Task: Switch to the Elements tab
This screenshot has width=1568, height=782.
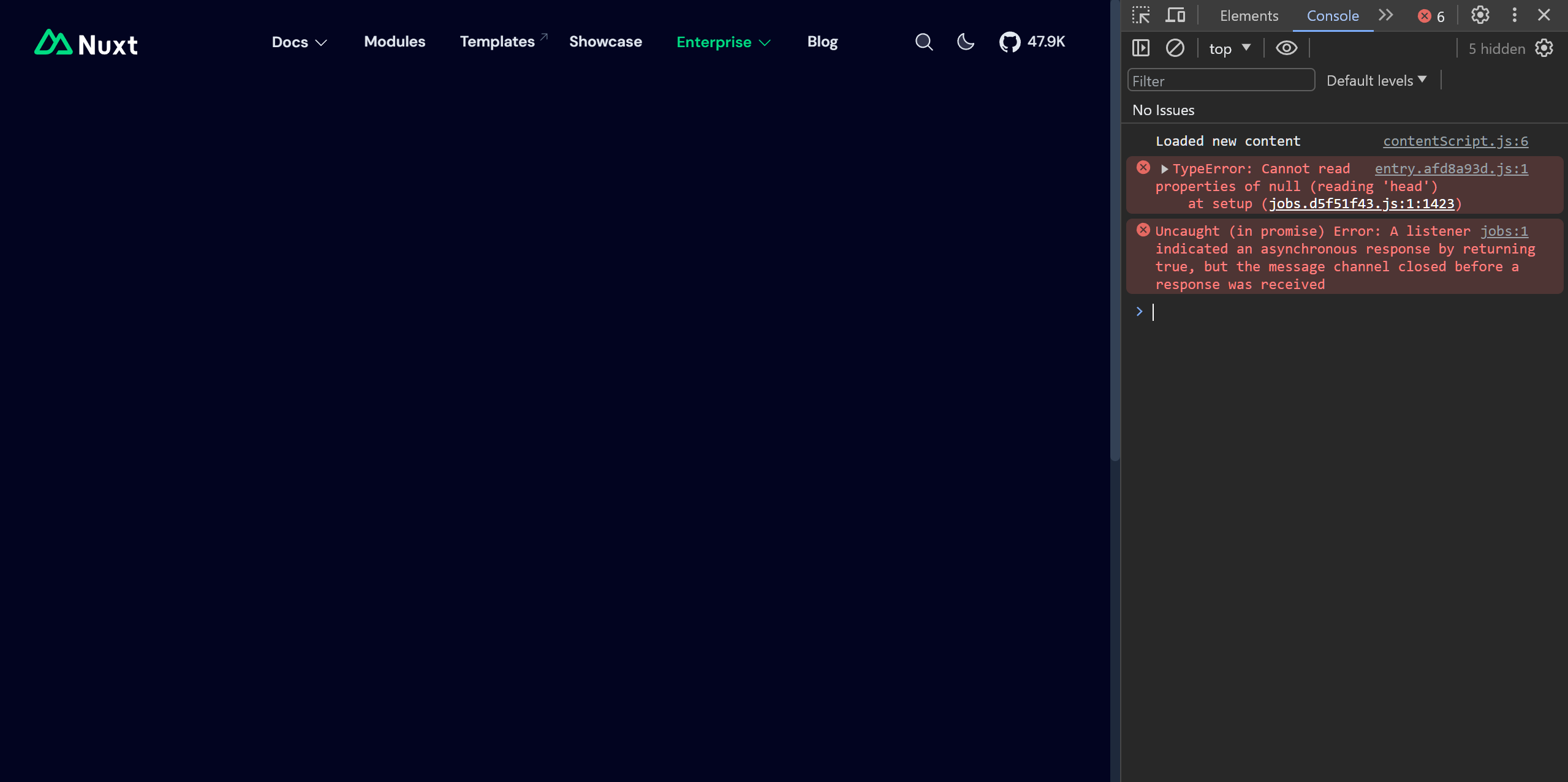Action: pyautogui.click(x=1249, y=15)
